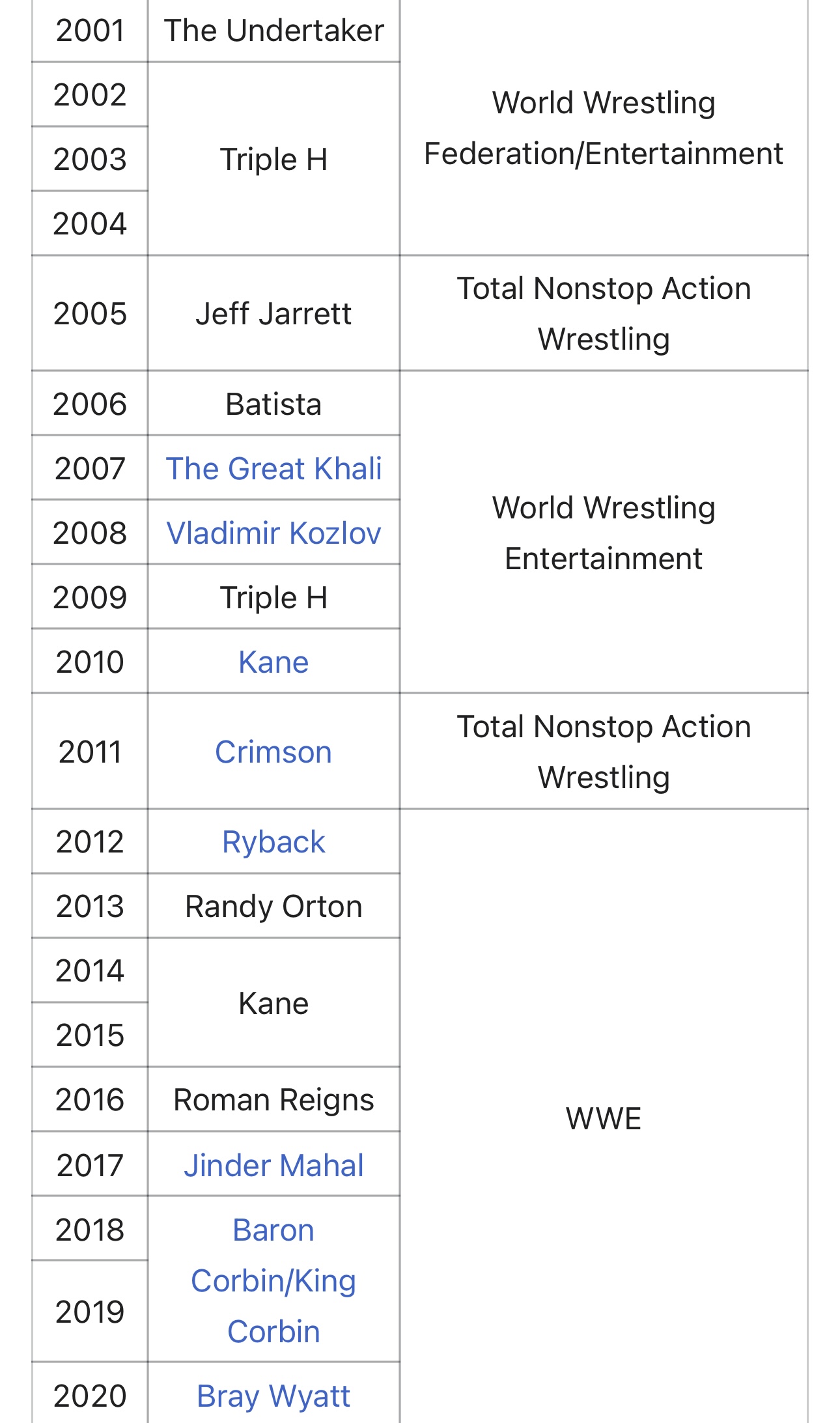The width and height of the screenshot is (840, 1423).
Task: Click the World Wrestling Federation/Entertainment cell
Action: coord(604,128)
